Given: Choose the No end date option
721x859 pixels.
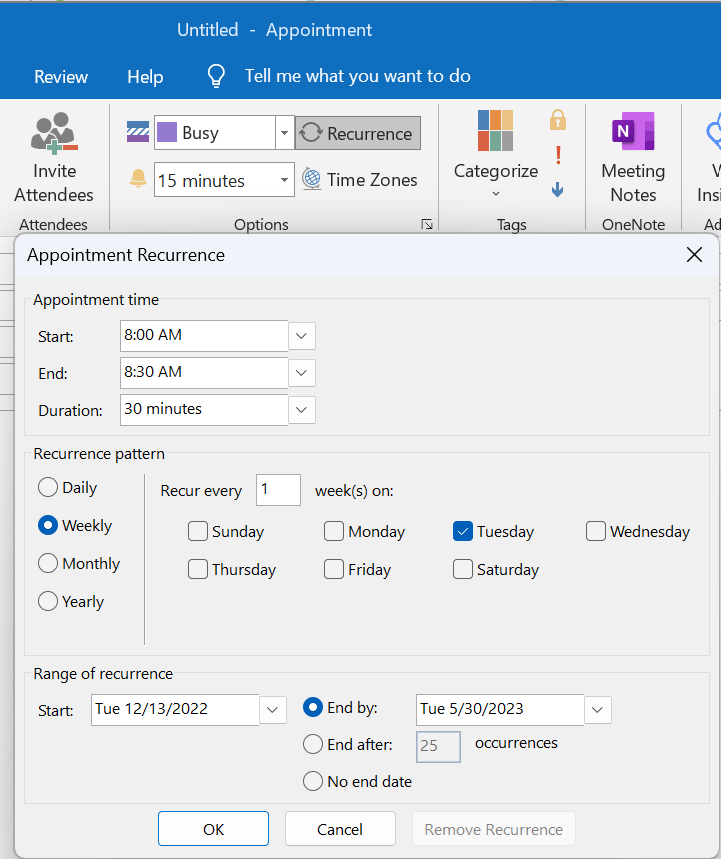Looking at the screenshot, I should (313, 782).
